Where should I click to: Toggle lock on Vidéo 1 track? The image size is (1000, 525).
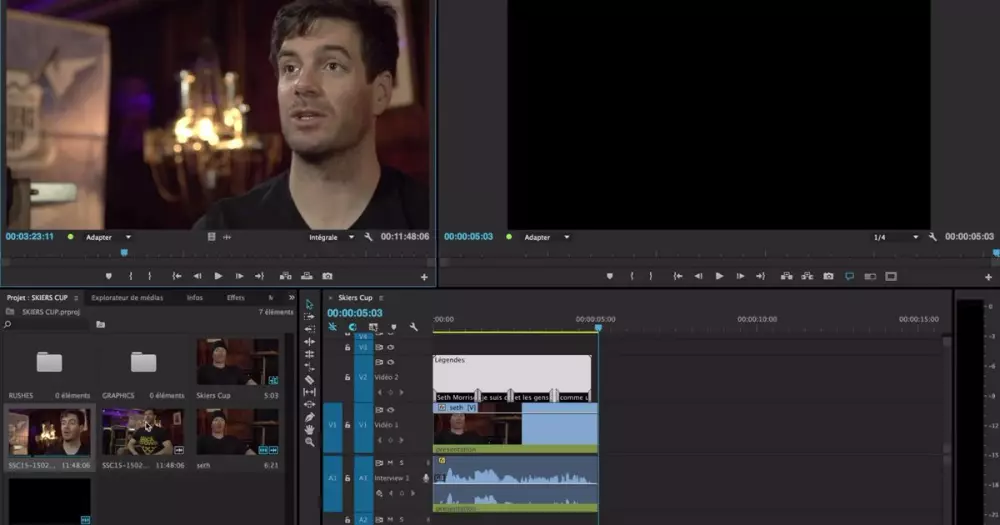click(x=348, y=424)
